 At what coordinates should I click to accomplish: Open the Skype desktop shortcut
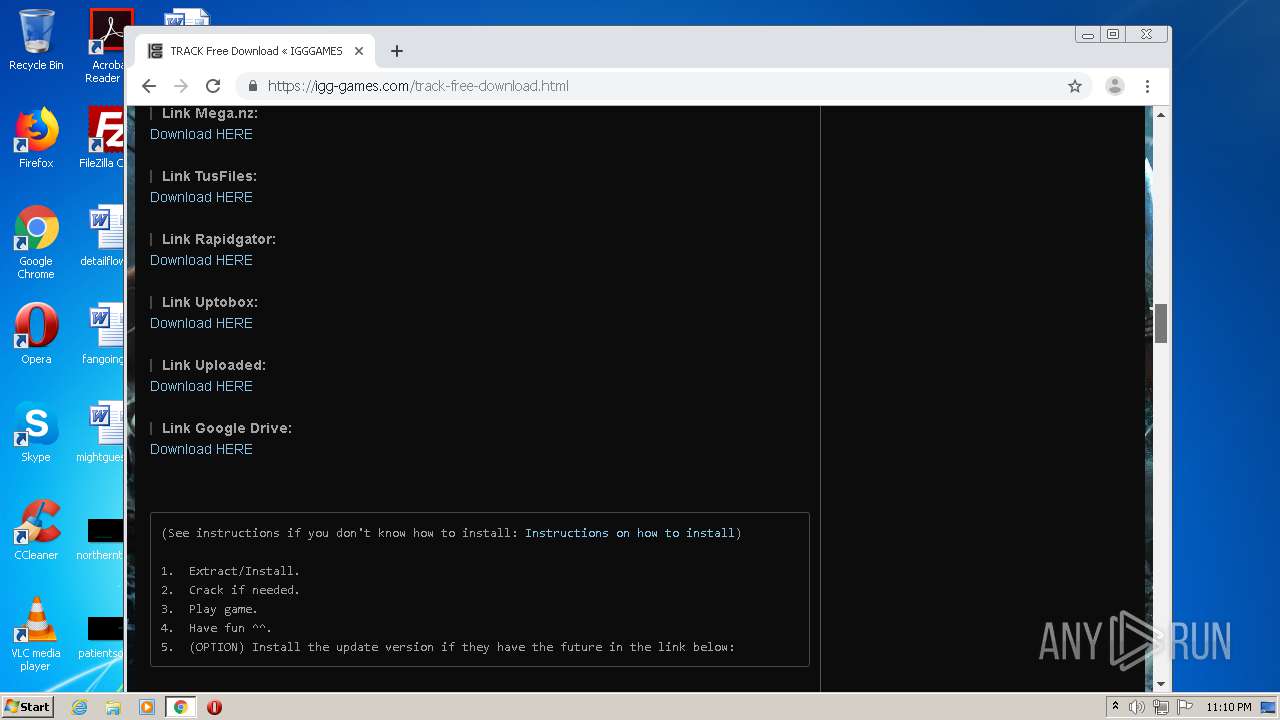pyautogui.click(x=36, y=432)
